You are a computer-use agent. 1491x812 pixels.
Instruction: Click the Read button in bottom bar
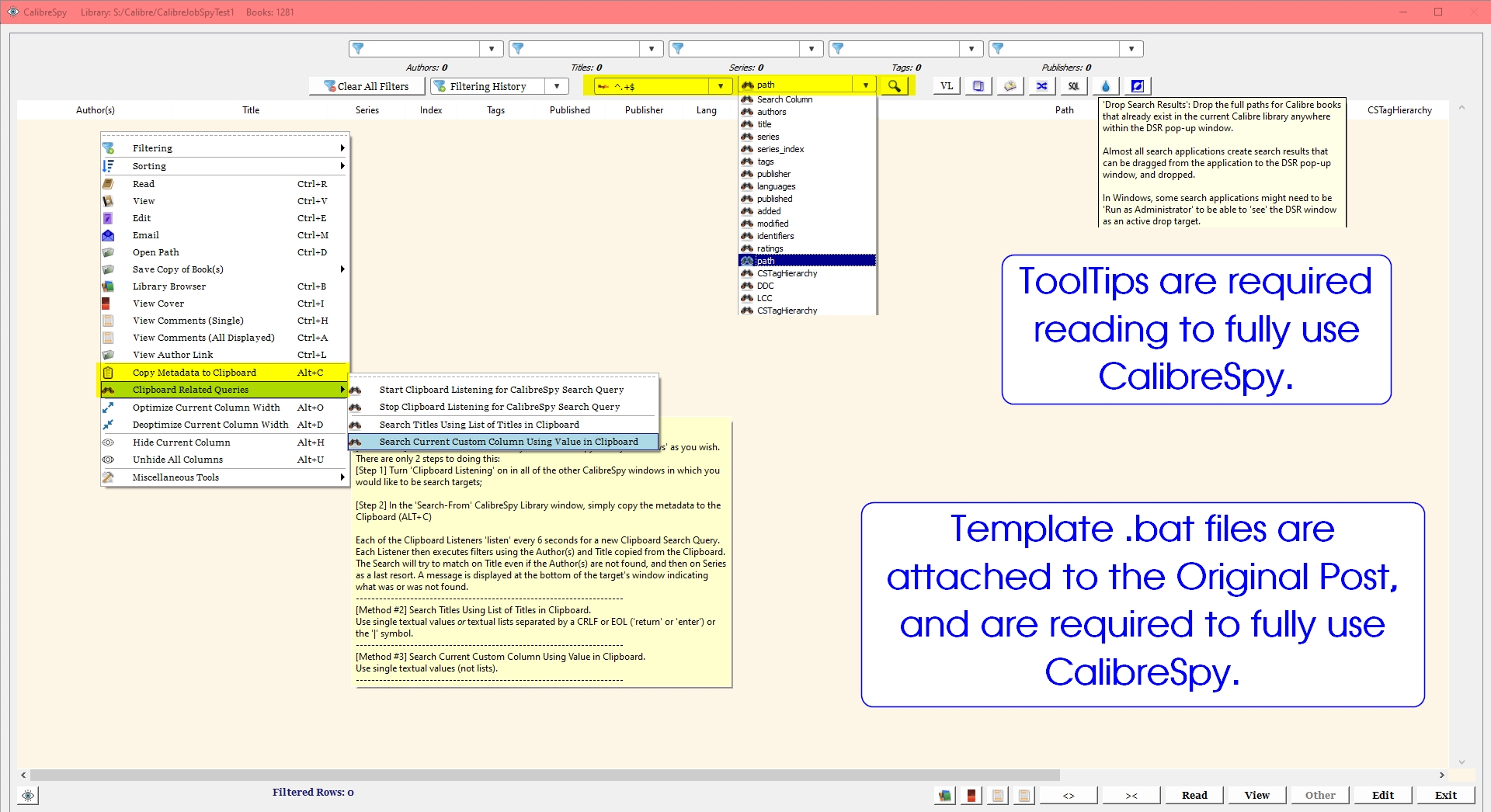tap(1194, 795)
